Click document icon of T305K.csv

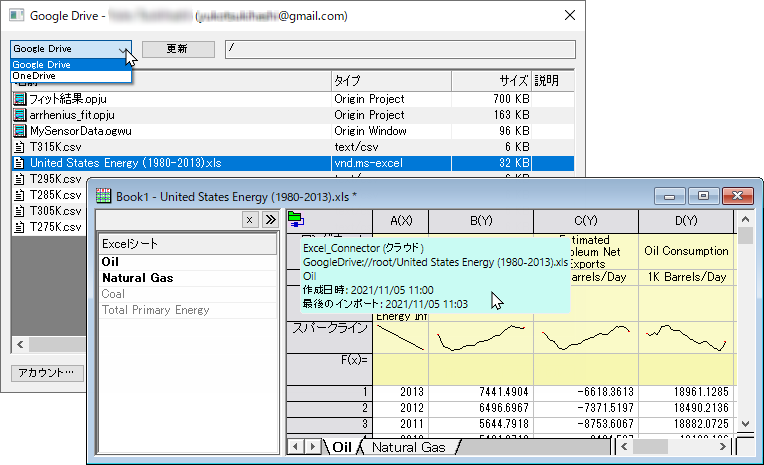point(19,212)
